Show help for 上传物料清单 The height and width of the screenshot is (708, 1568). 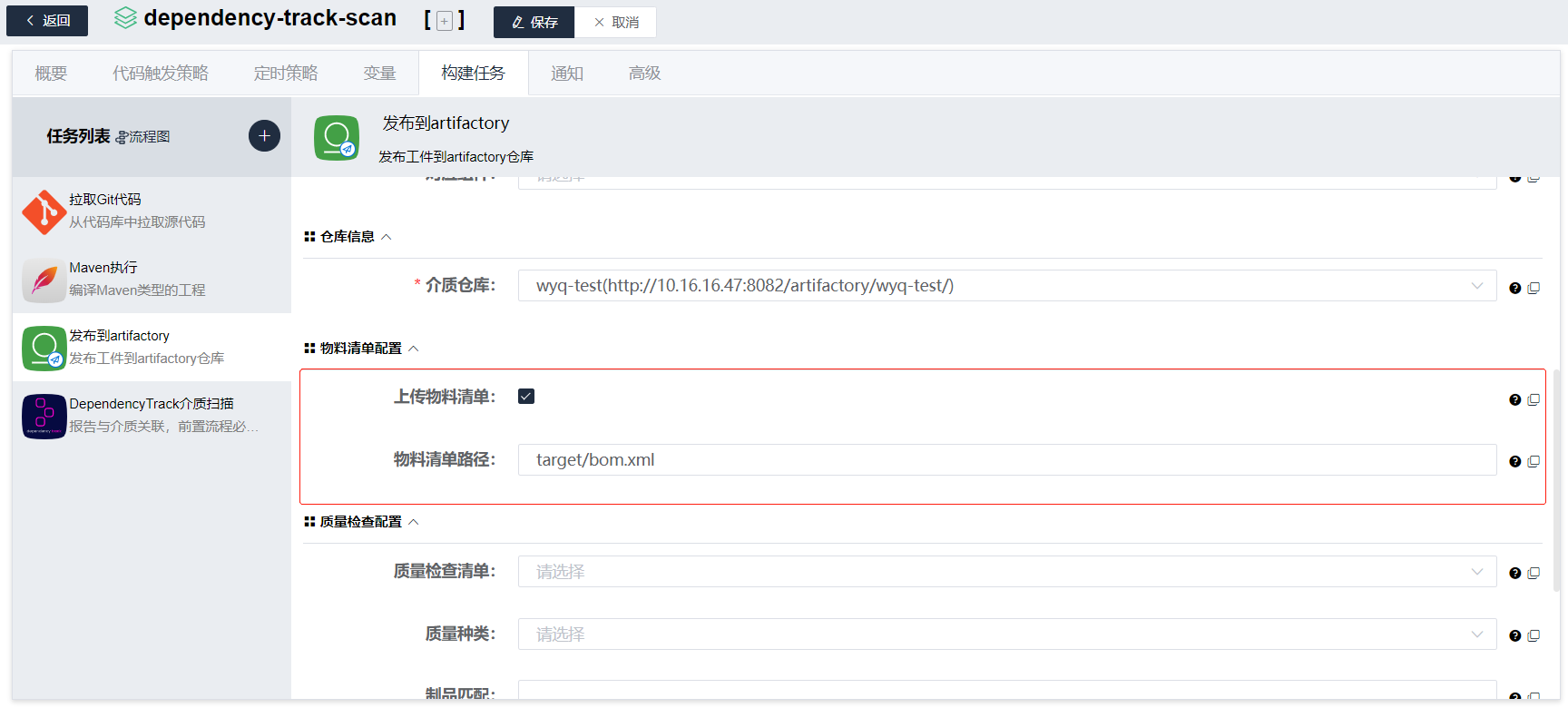click(x=1514, y=399)
